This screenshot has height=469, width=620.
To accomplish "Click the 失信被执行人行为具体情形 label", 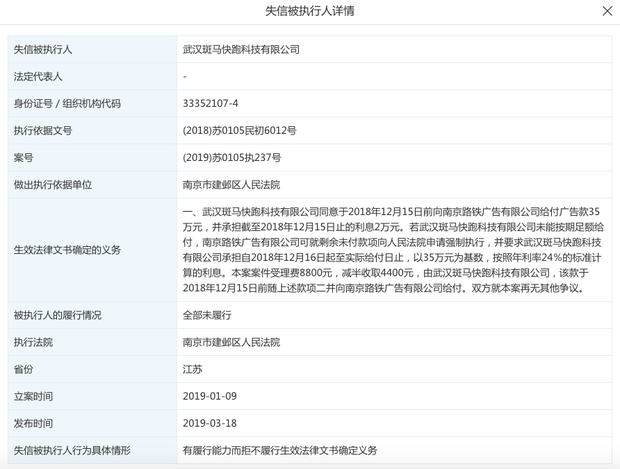I will click(72, 450).
